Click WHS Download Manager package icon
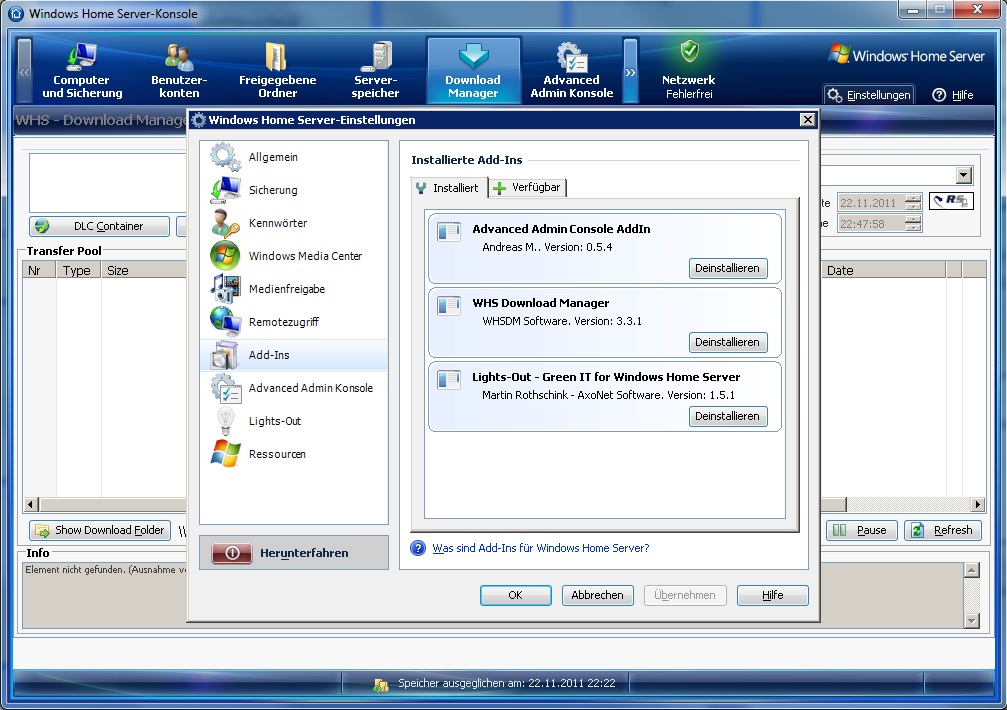Image resolution: width=1007 pixels, height=710 pixels. 449,306
